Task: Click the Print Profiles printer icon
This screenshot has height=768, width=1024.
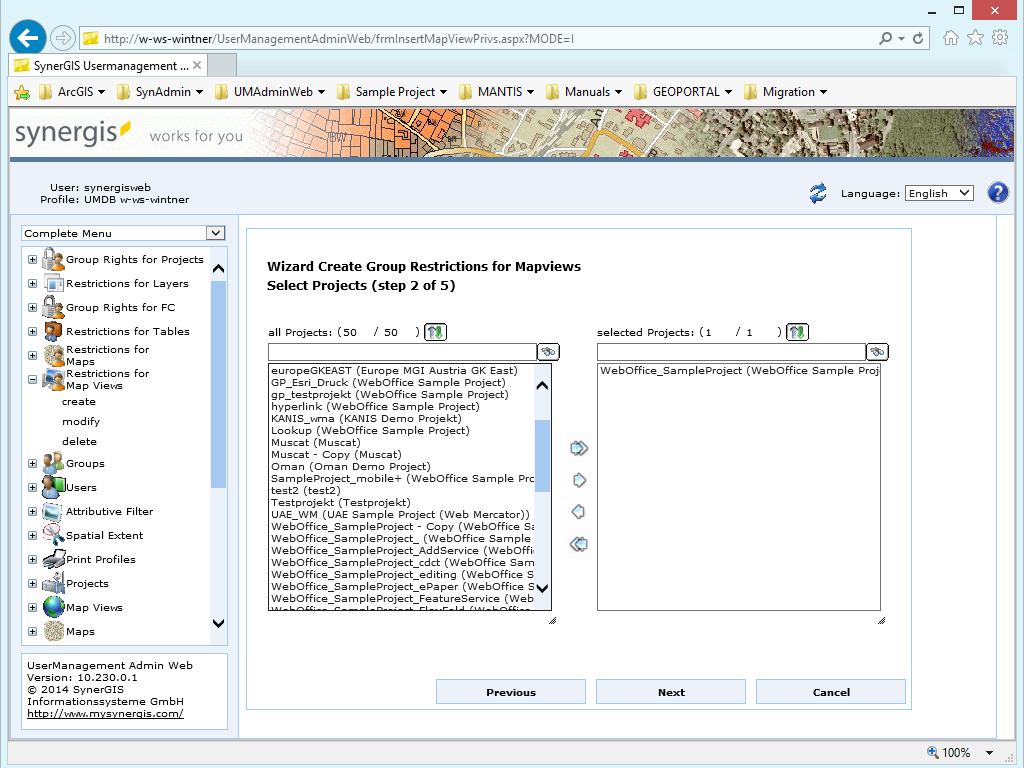Action: click(52, 559)
